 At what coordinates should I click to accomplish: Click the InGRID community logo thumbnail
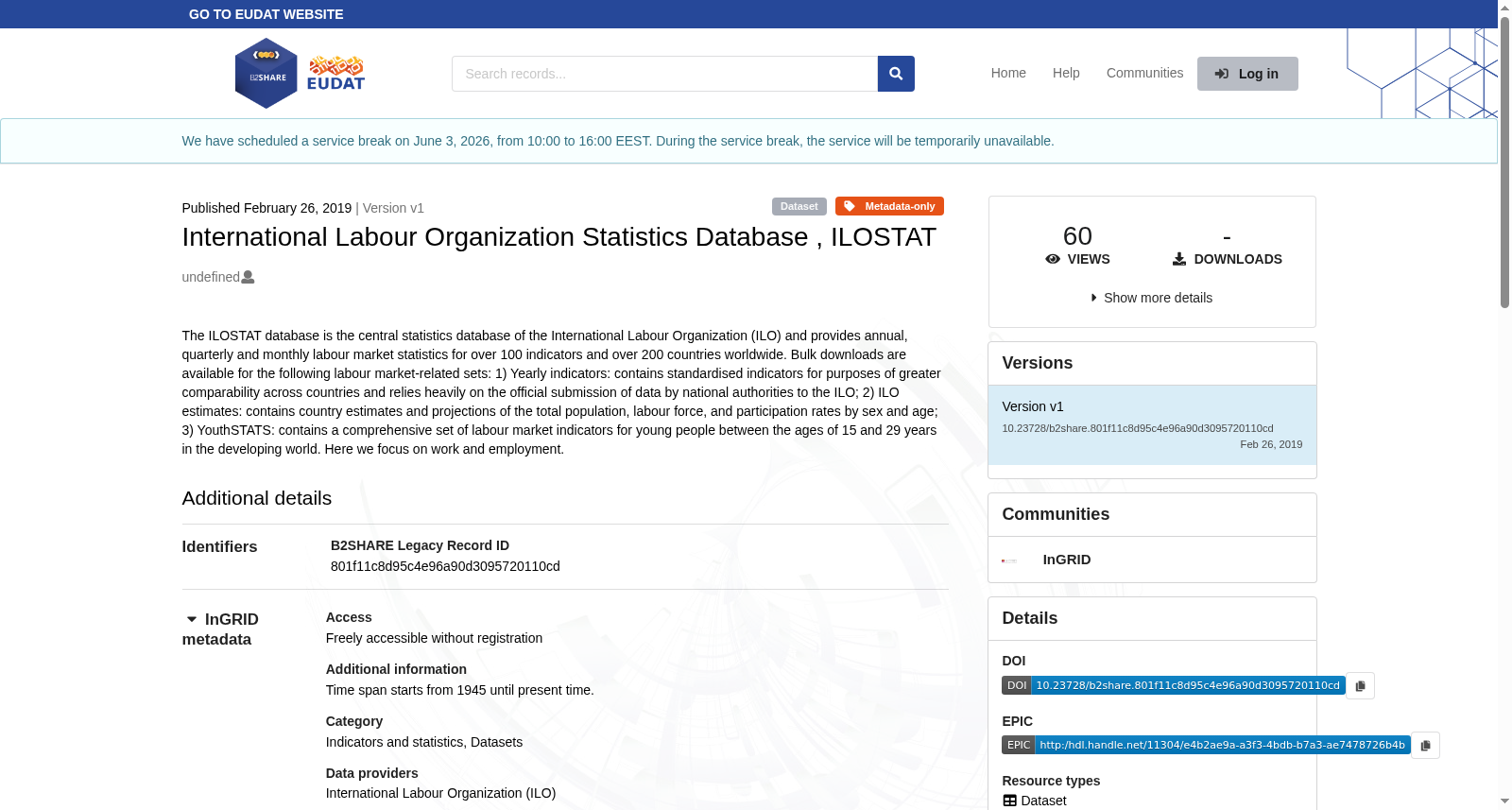[x=1009, y=560]
